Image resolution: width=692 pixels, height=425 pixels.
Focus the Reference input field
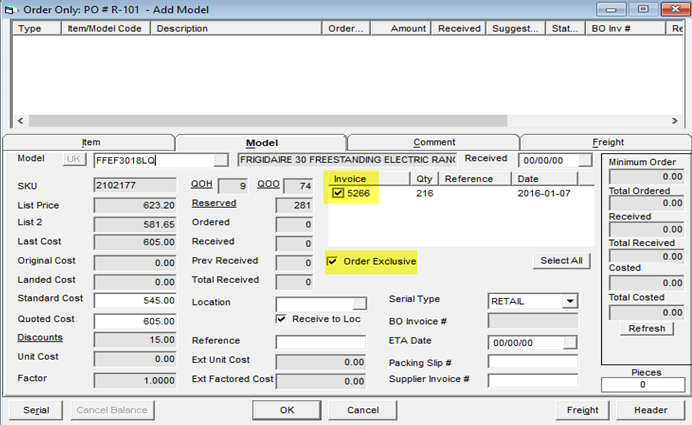coord(321,342)
